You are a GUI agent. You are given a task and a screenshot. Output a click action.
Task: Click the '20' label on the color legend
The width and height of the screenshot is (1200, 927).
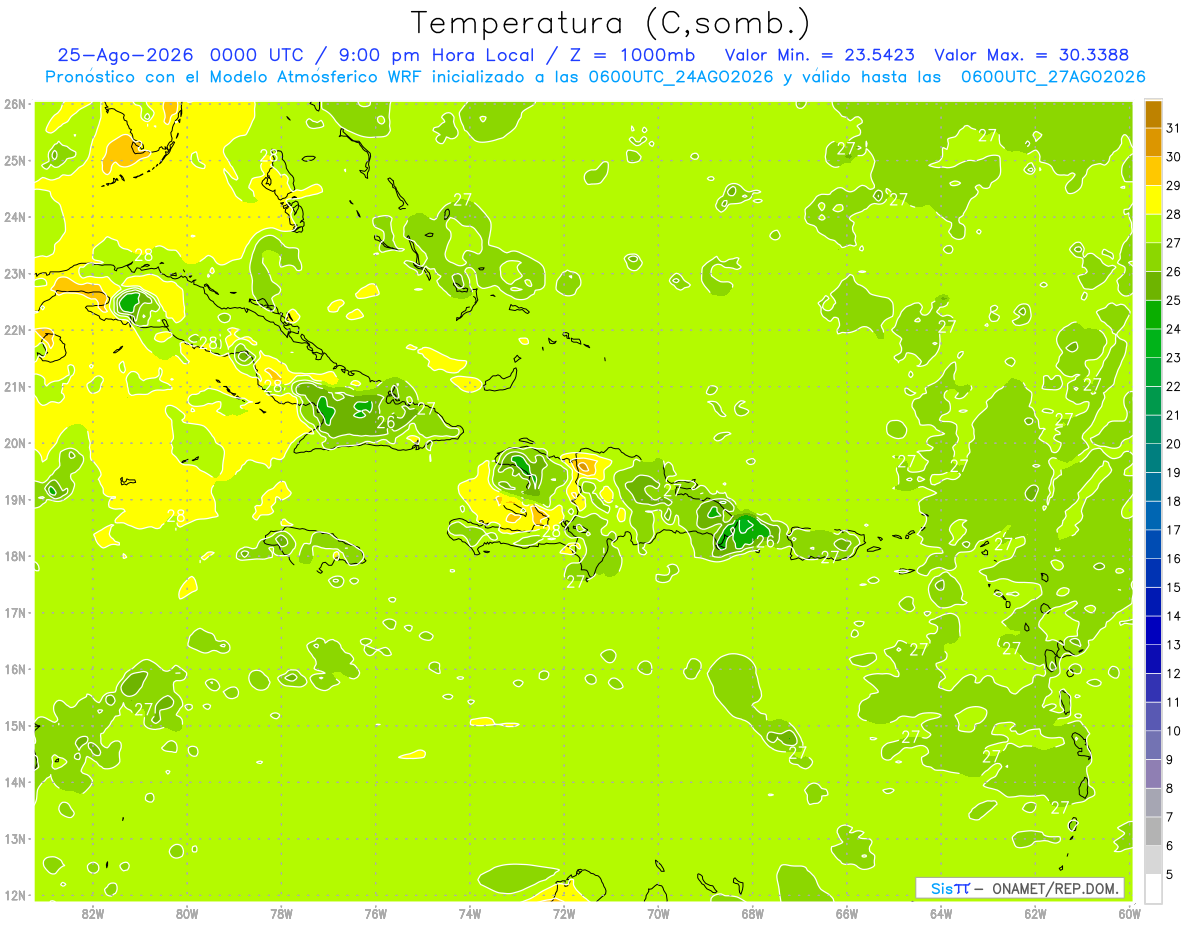point(1173,444)
